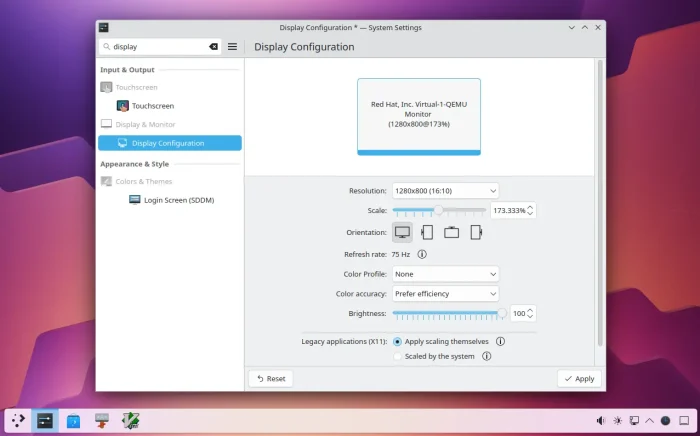Viewport: 700px width, 436px height.
Task: Click the Apply button
Action: (579, 379)
